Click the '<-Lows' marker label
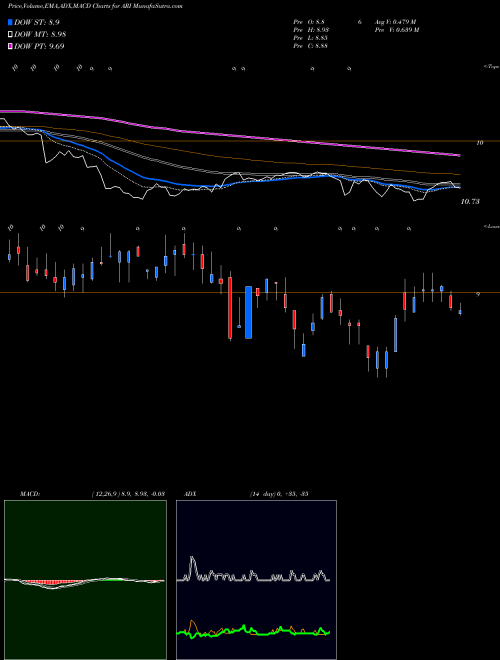The height and width of the screenshot is (660, 500). coord(492,226)
